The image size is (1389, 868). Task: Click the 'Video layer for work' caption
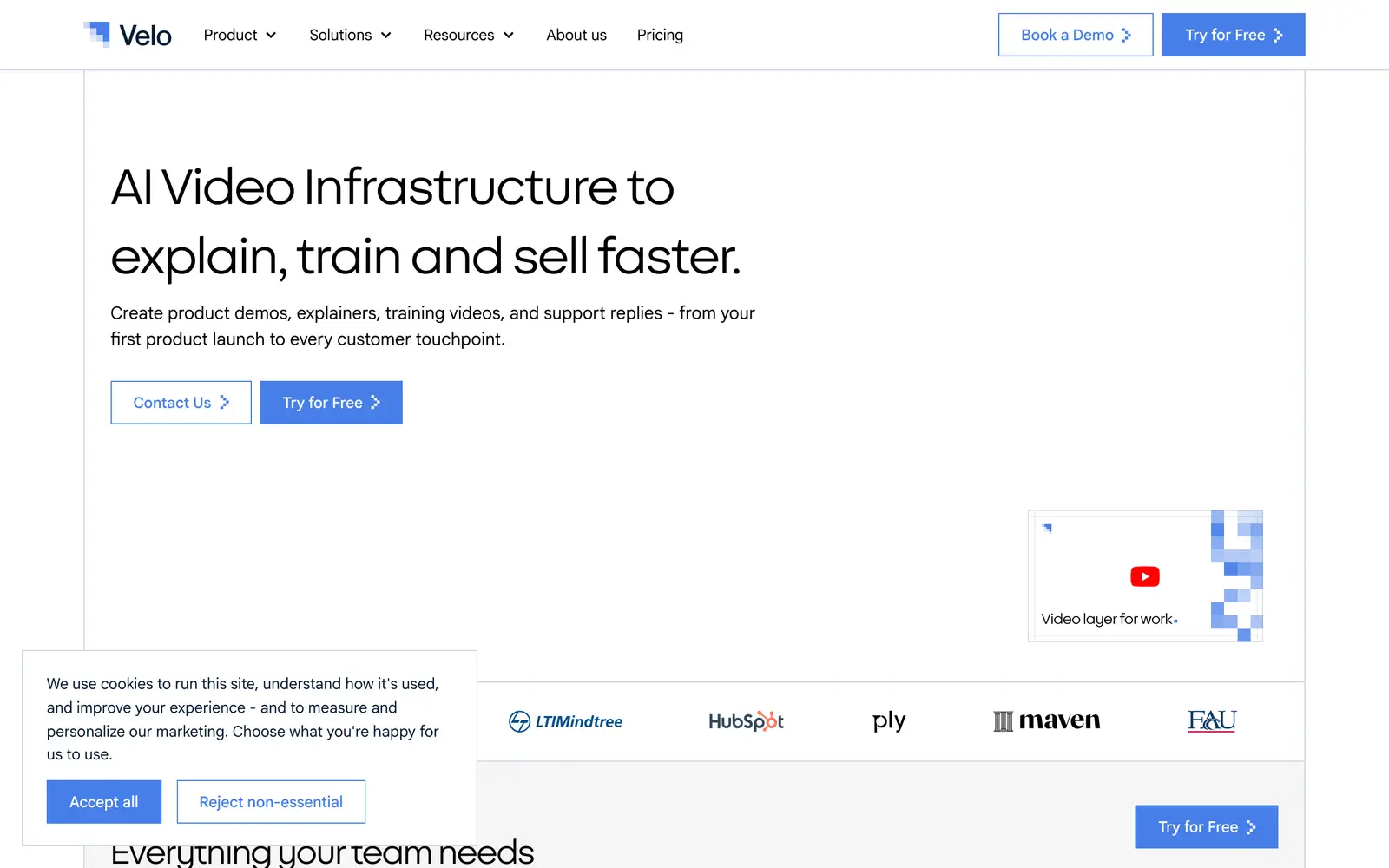1109,619
